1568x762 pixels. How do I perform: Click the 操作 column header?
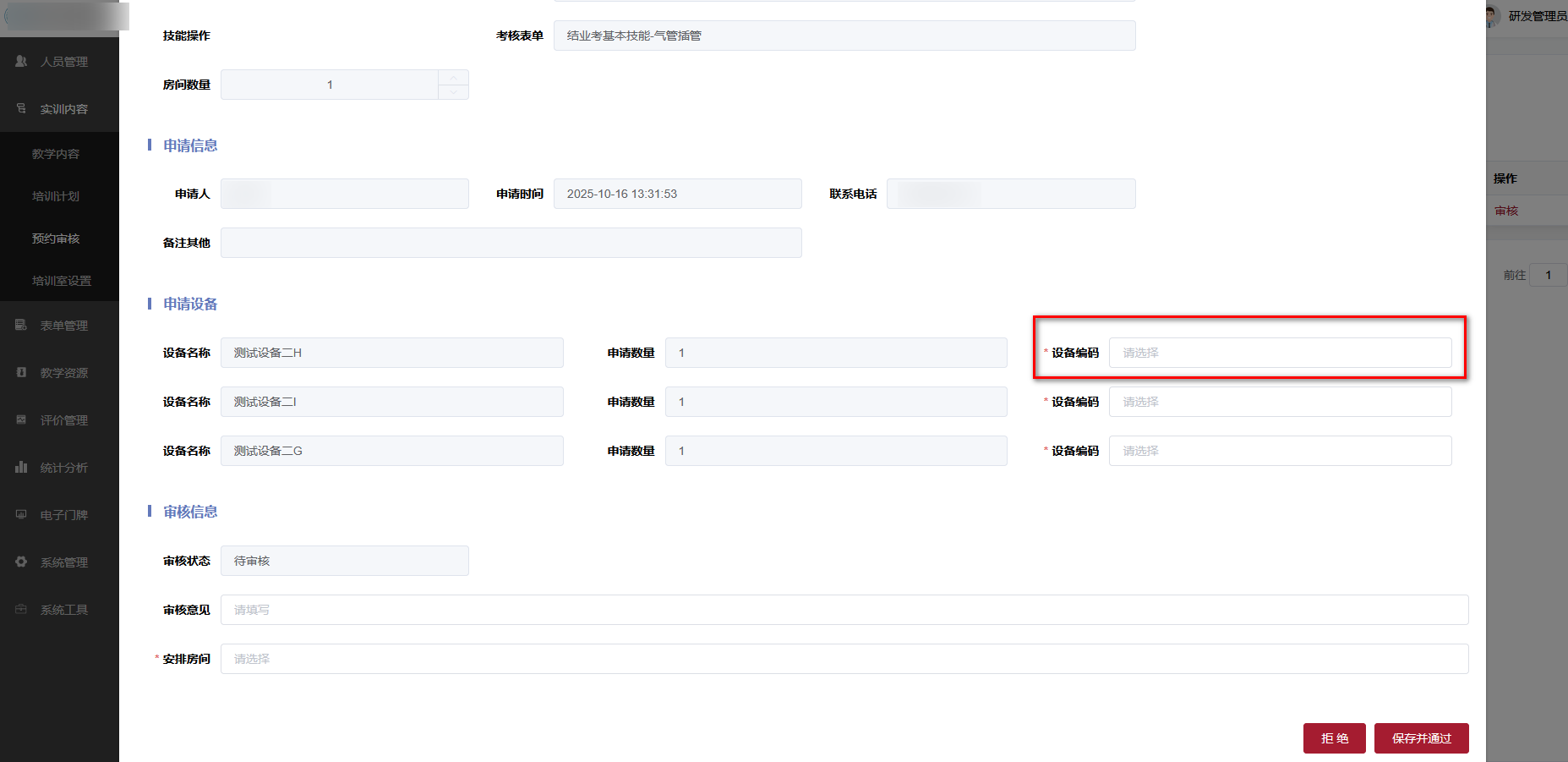(x=1505, y=178)
